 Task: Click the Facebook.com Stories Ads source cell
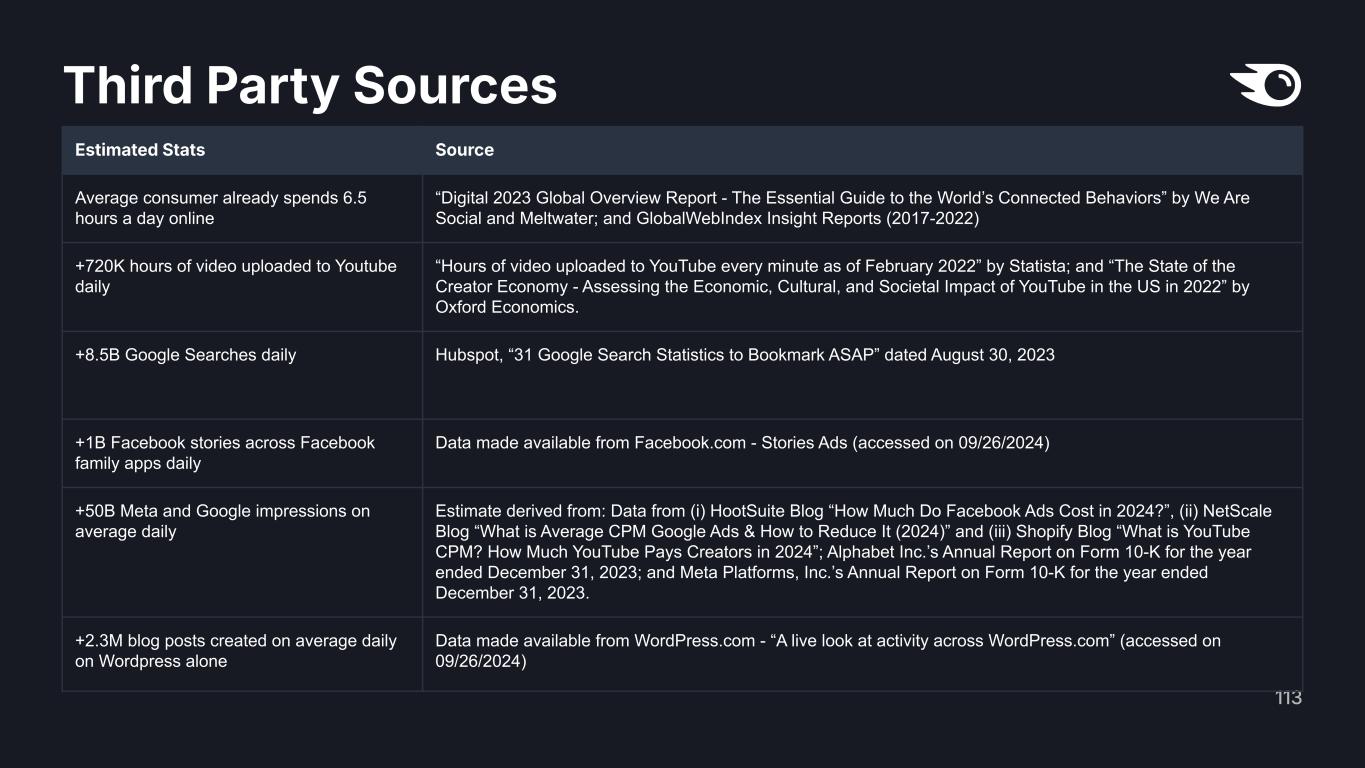(862, 453)
